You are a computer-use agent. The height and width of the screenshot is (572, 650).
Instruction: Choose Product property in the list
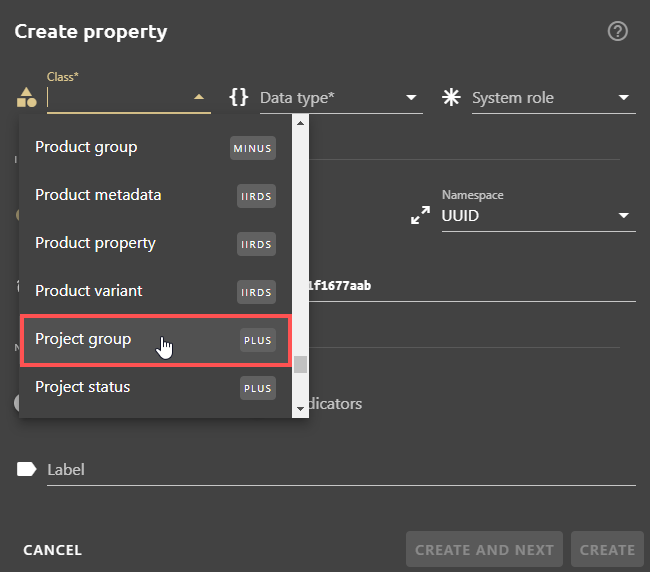[155, 244]
